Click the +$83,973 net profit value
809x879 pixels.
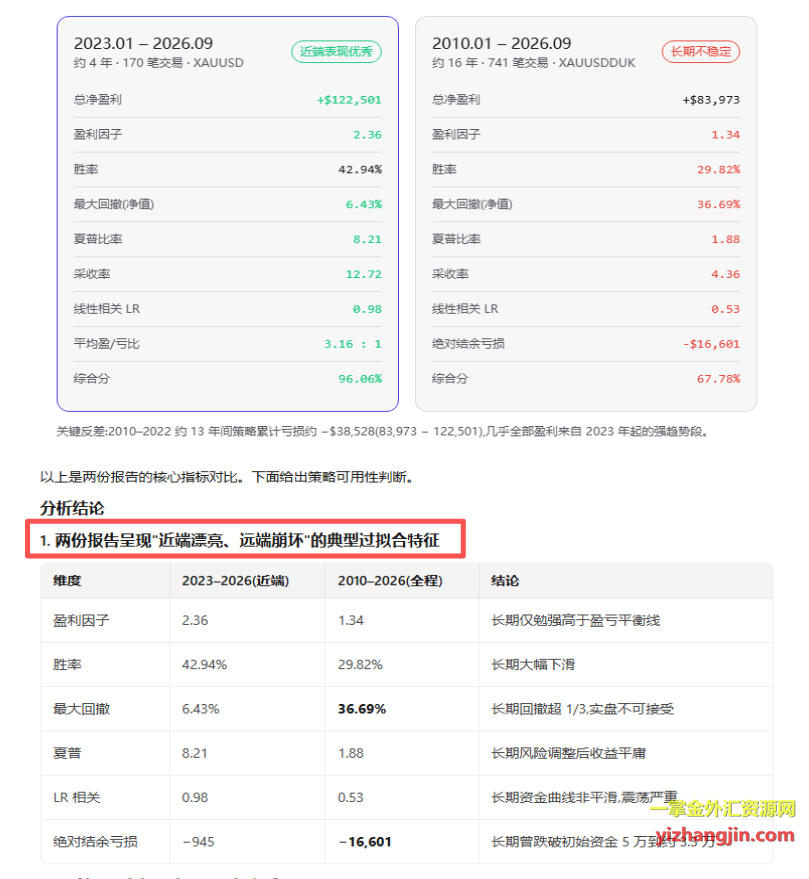pyautogui.click(x=710, y=100)
